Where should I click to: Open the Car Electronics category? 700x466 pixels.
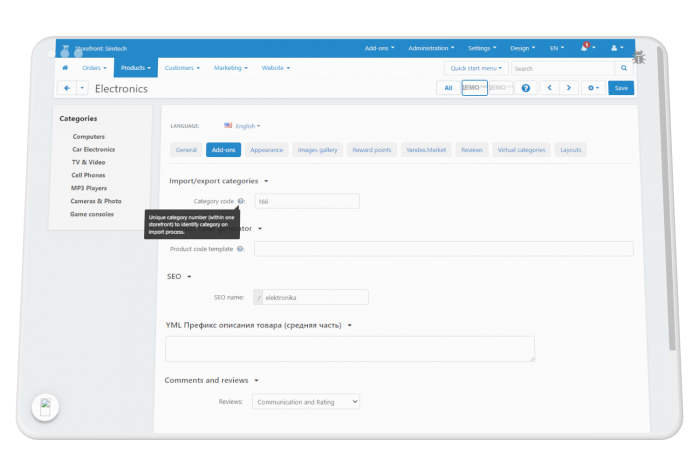click(x=93, y=150)
